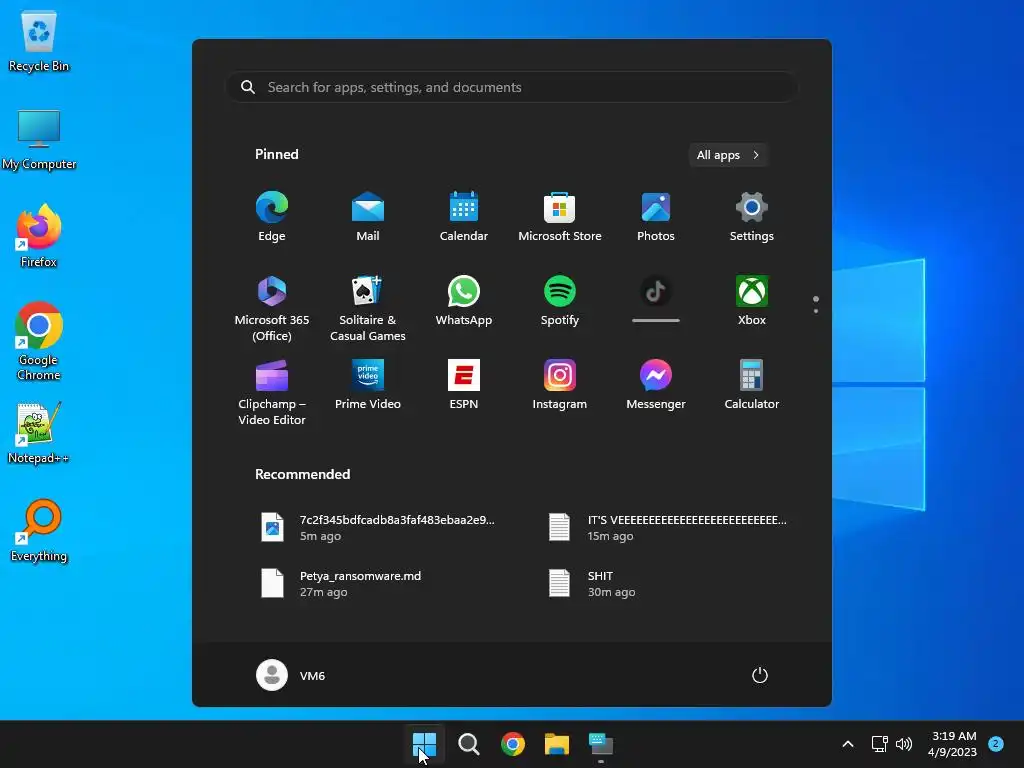Open Solitaire & Casual Games
1024x768 pixels.
point(368,308)
